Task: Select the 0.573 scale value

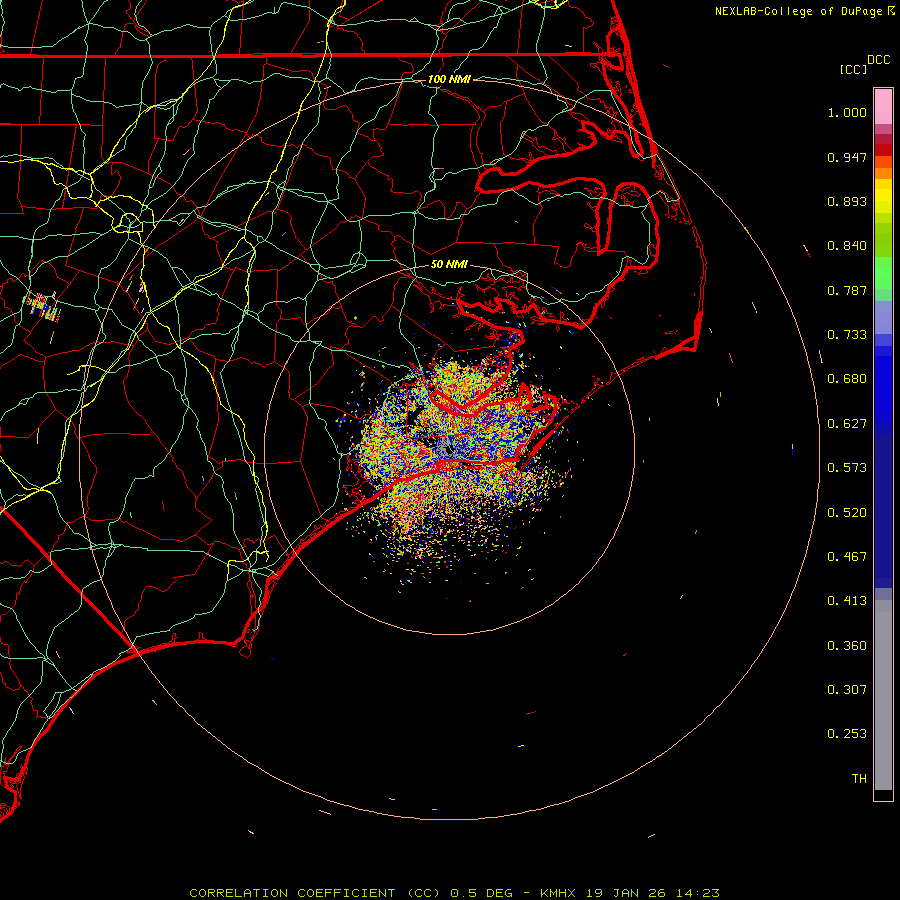Action: coord(847,468)
